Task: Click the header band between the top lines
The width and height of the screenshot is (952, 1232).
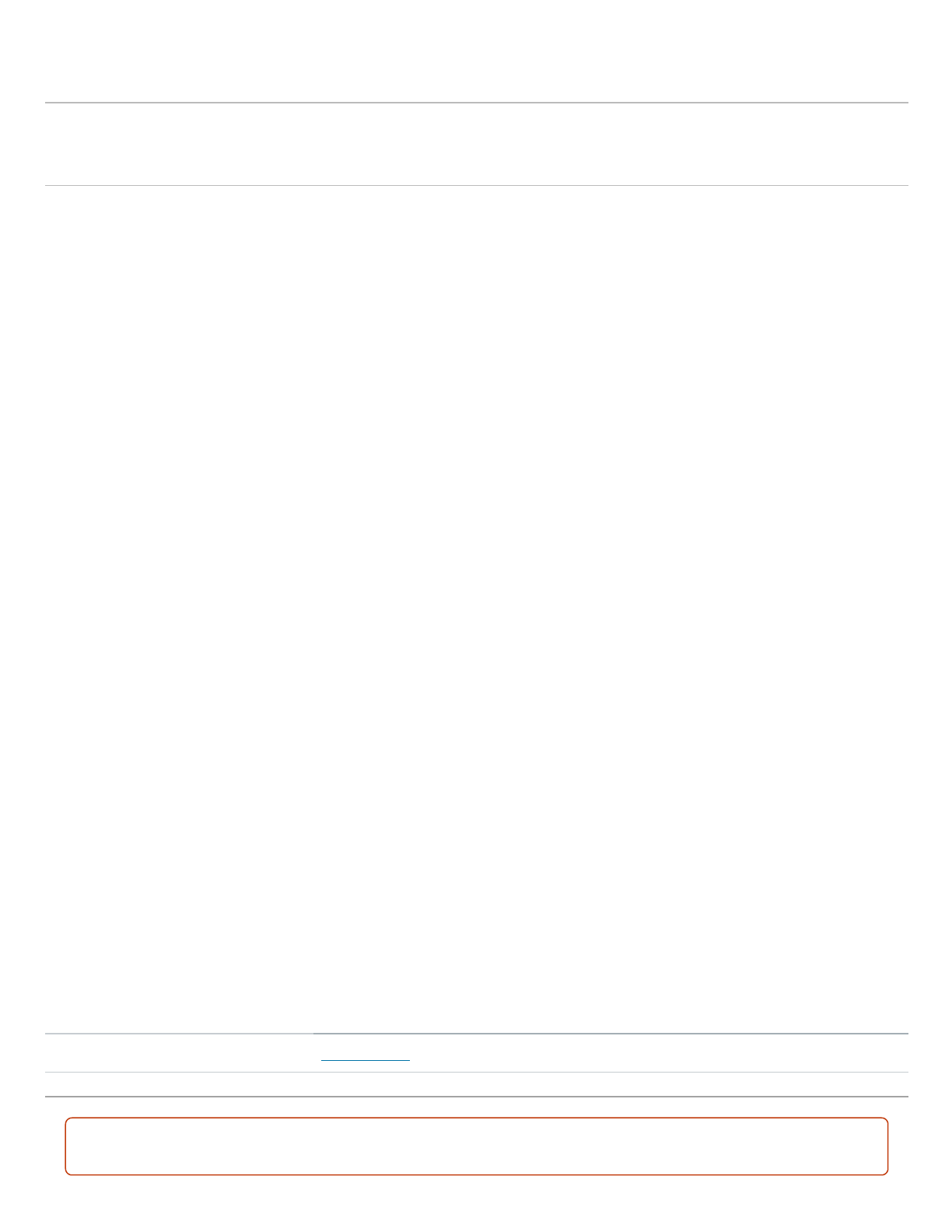Action: point(476,144)
